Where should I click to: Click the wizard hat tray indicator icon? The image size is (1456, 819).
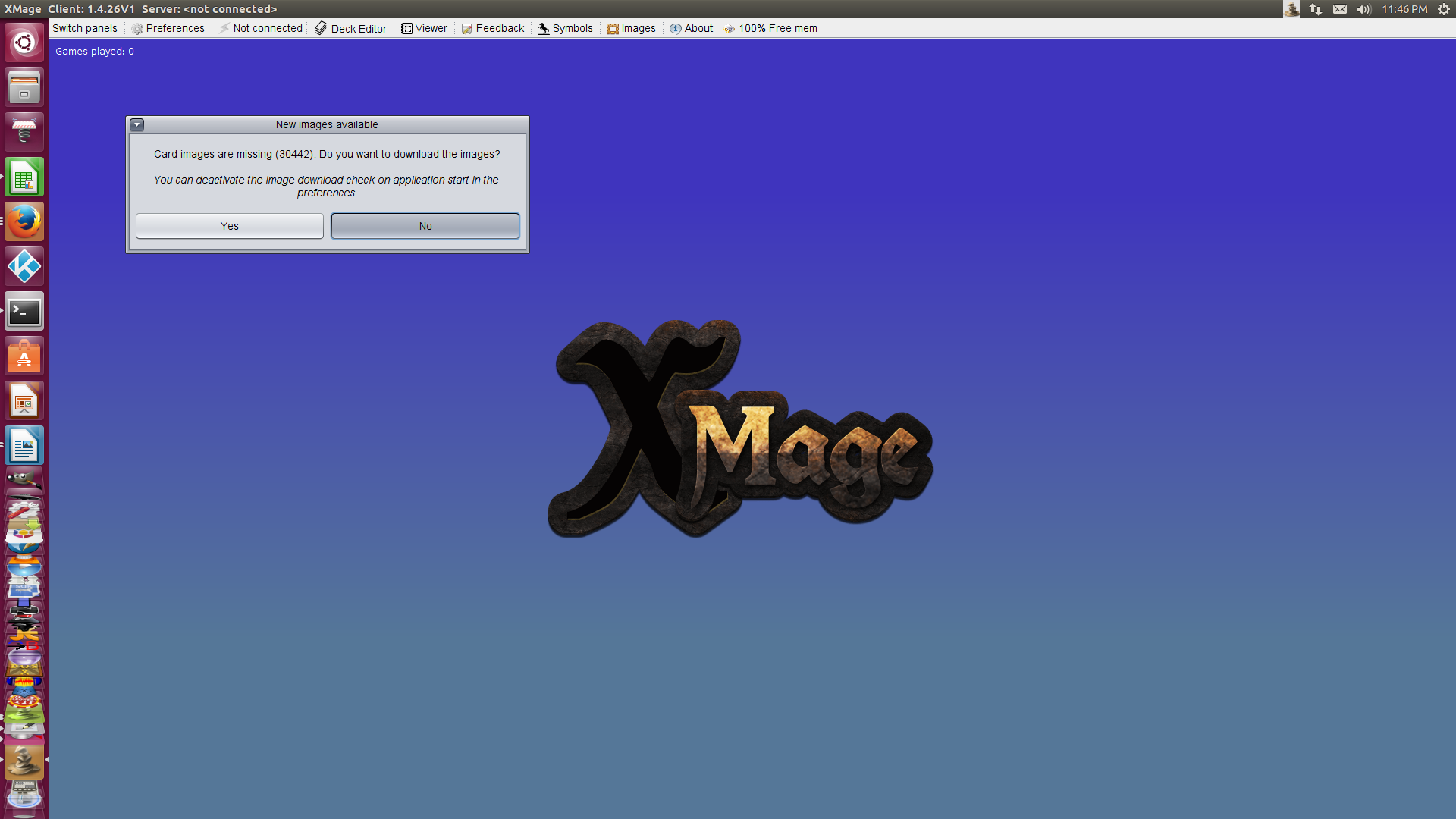click(1291, 9)
